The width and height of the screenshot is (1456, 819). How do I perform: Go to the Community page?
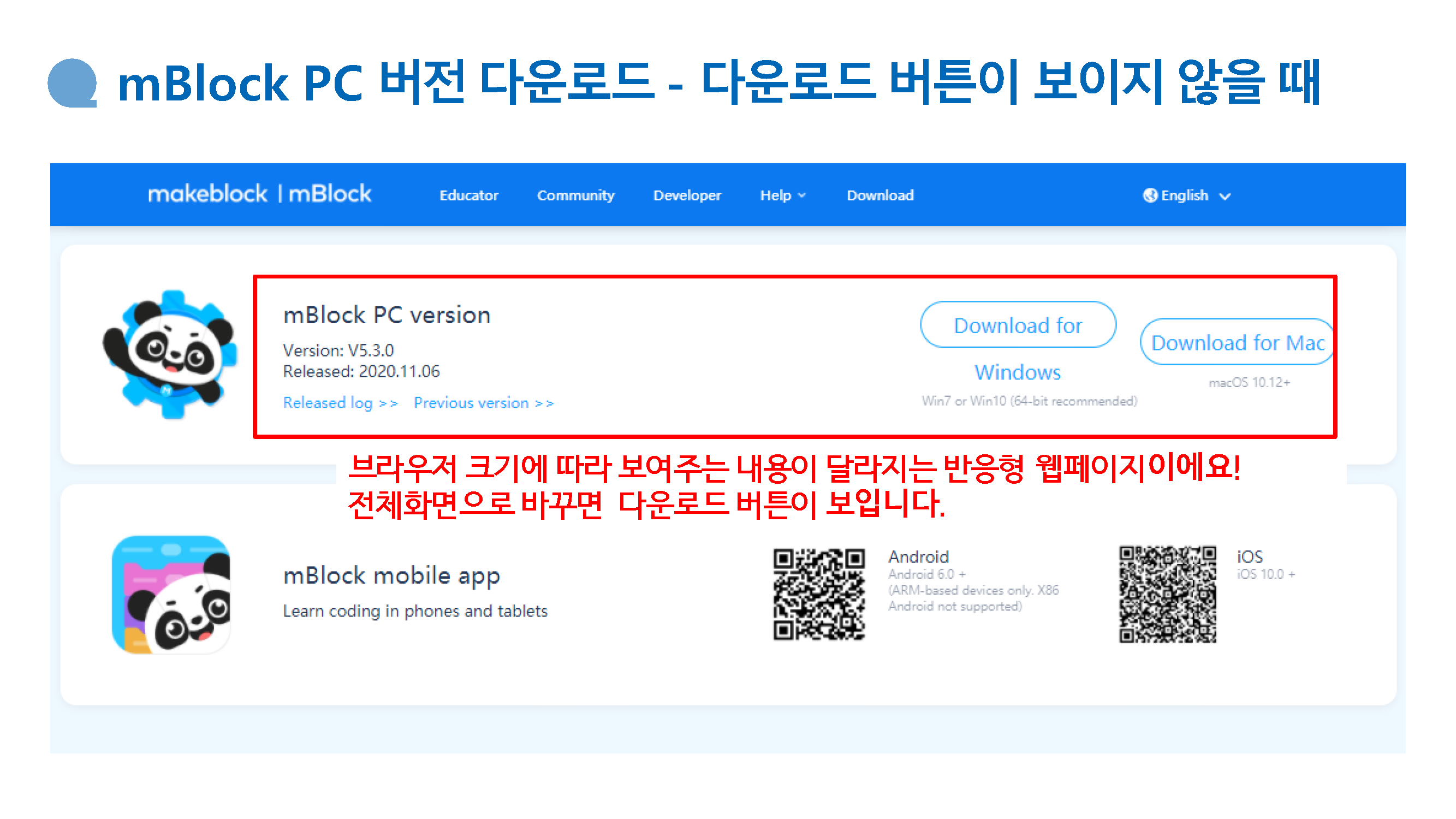[x=575, y=195]
